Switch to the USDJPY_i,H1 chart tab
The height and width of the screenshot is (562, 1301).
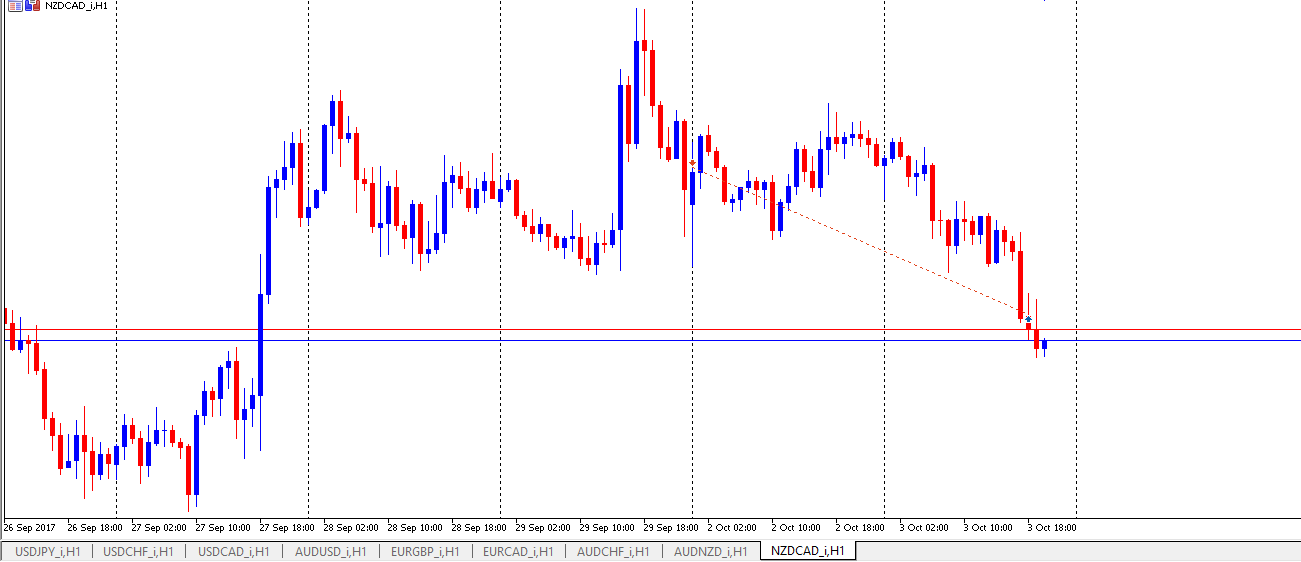[x=48, y=551]
